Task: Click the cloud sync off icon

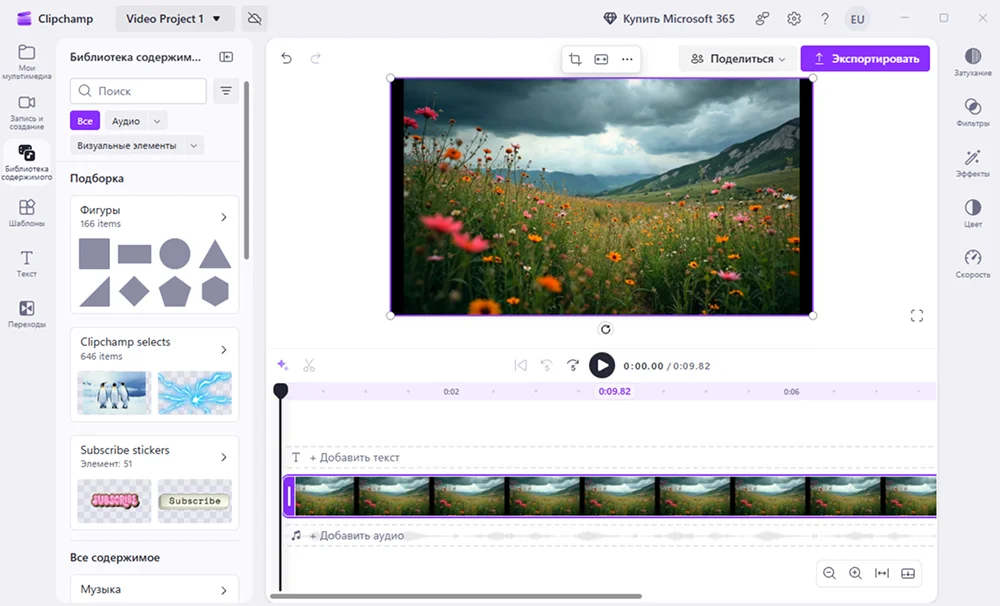Action: (254, 18)
